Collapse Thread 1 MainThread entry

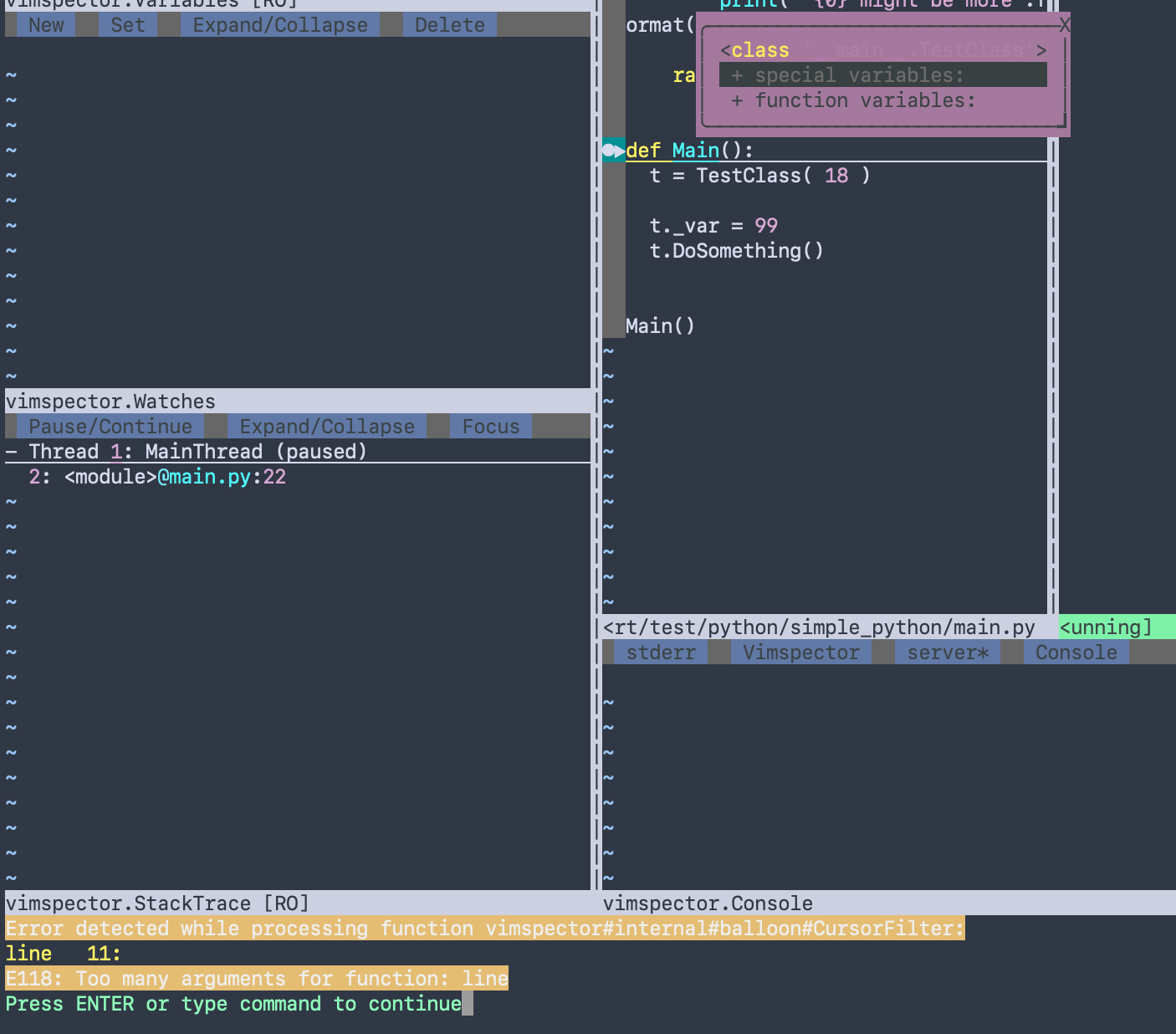(11, 451)
